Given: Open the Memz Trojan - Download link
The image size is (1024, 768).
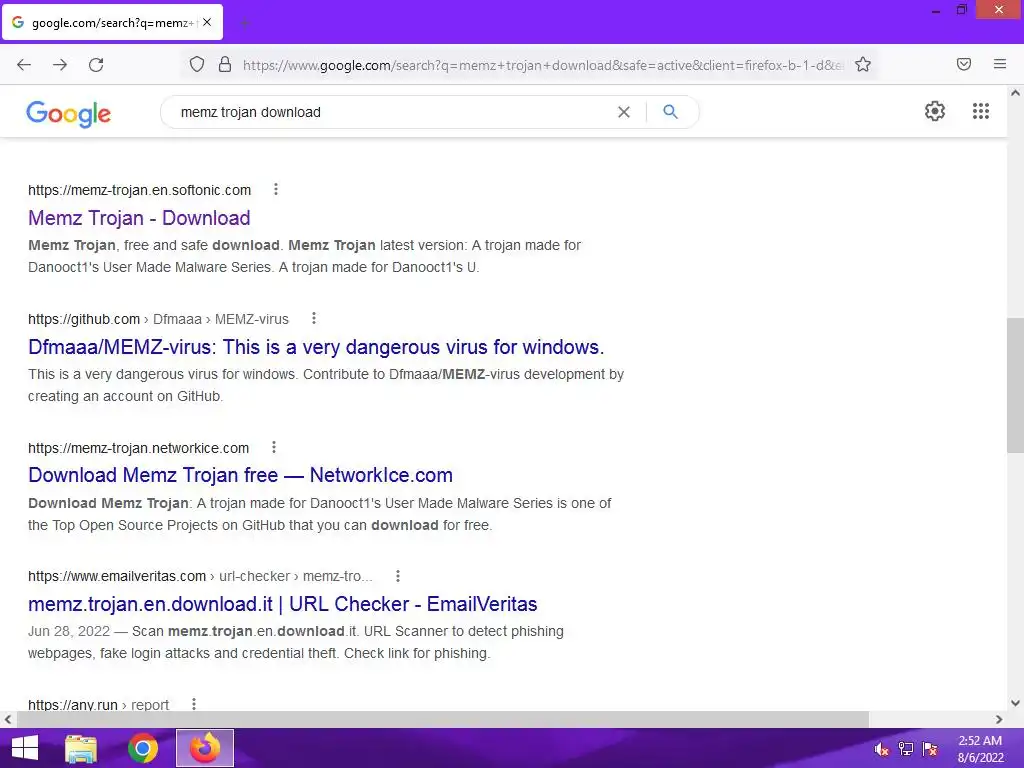Looking at the screenshot, I should [x=139, y=218].
